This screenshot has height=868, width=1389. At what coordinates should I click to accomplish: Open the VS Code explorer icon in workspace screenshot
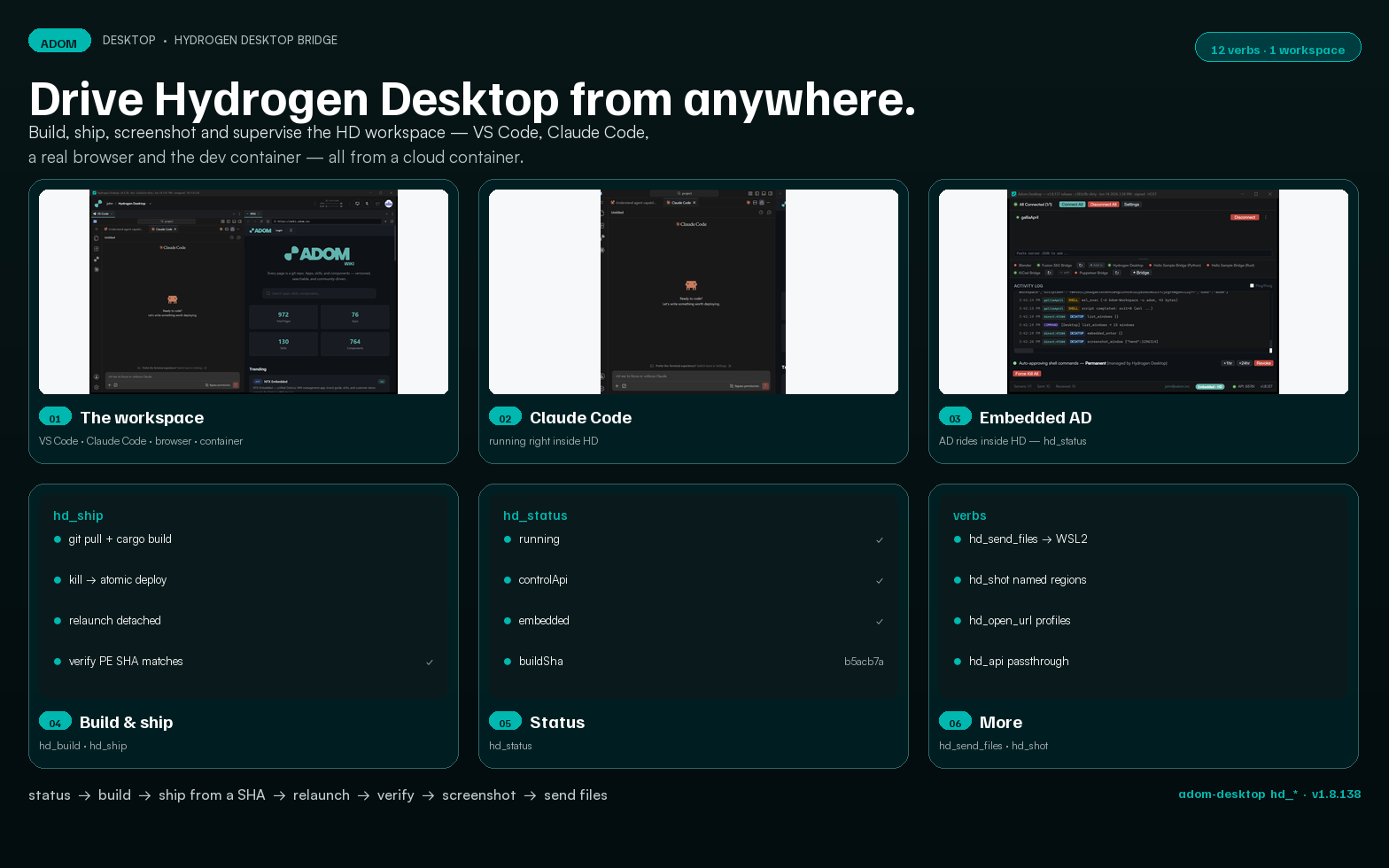97,238
